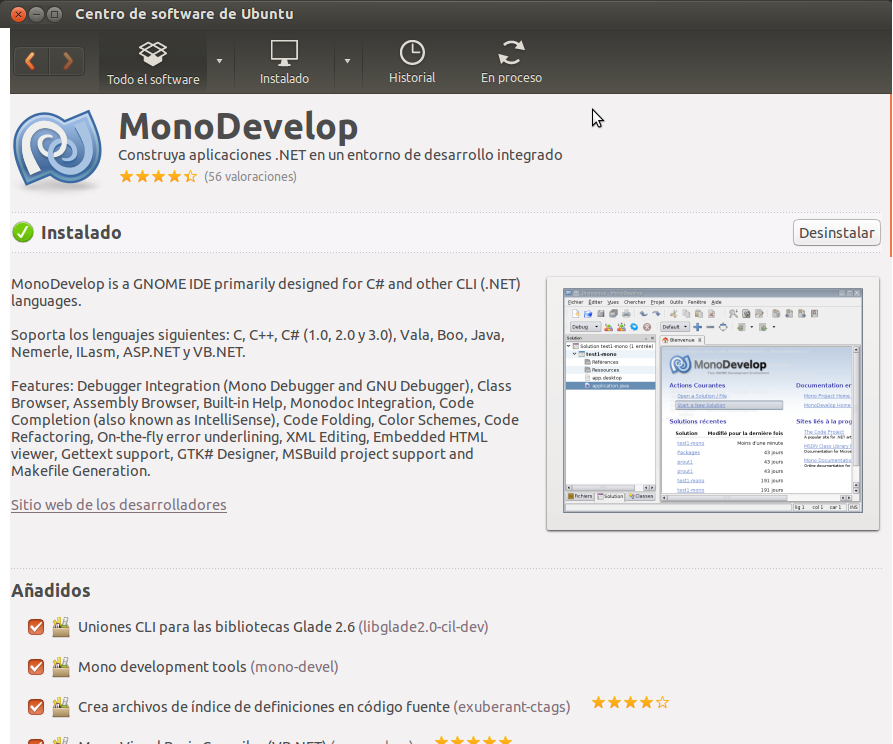Click the MonoDevelop star rating under the subtitle
Image resolution: width=893 pixels, height=744 pixels.
[158, 177]
